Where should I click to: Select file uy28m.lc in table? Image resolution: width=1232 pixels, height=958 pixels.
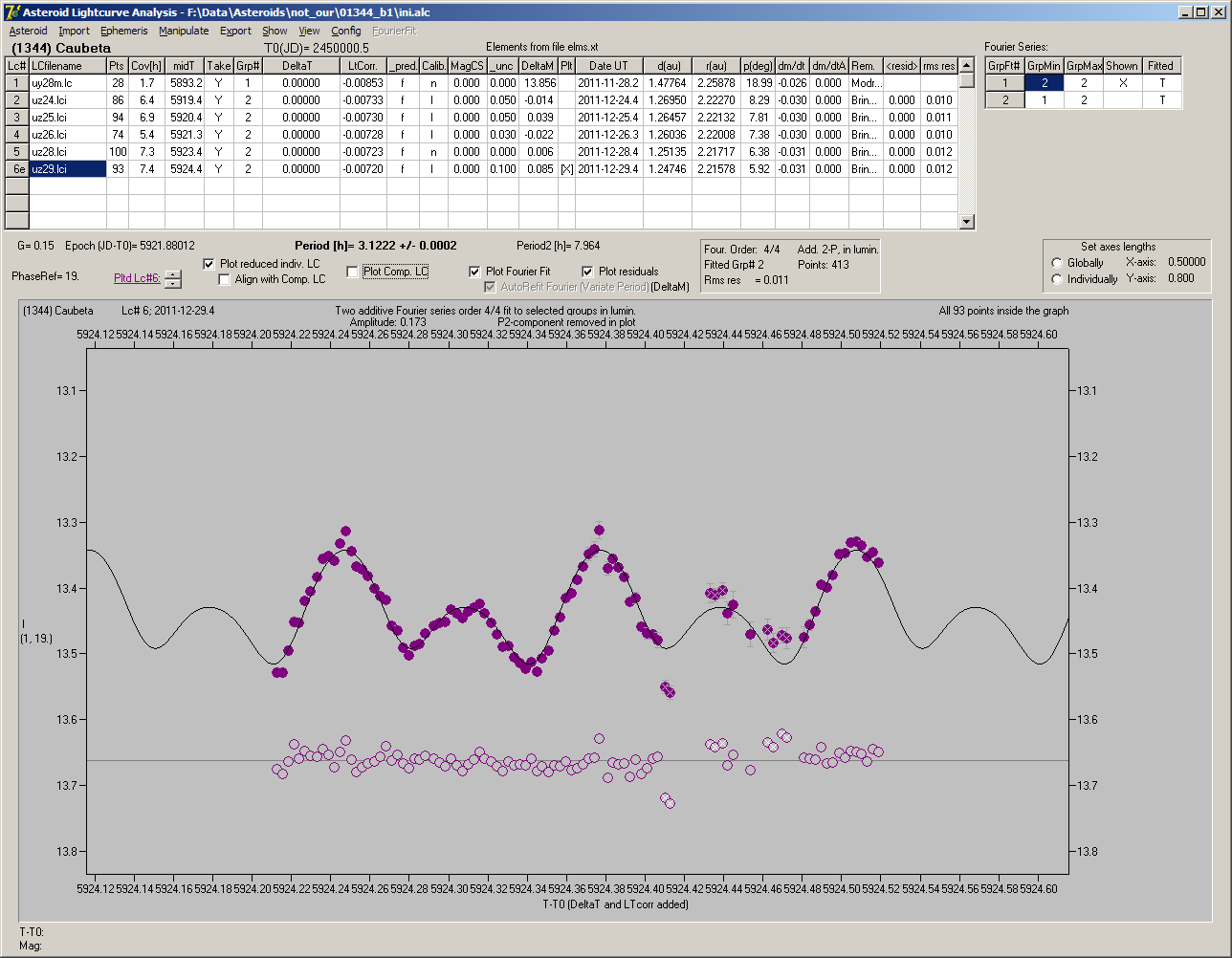point(67,83)
